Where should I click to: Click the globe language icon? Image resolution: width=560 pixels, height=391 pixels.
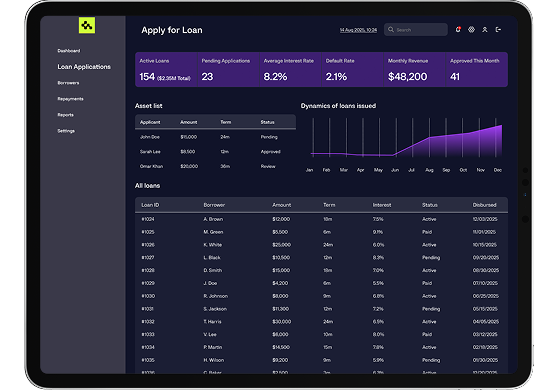click(x=471, y=30)
